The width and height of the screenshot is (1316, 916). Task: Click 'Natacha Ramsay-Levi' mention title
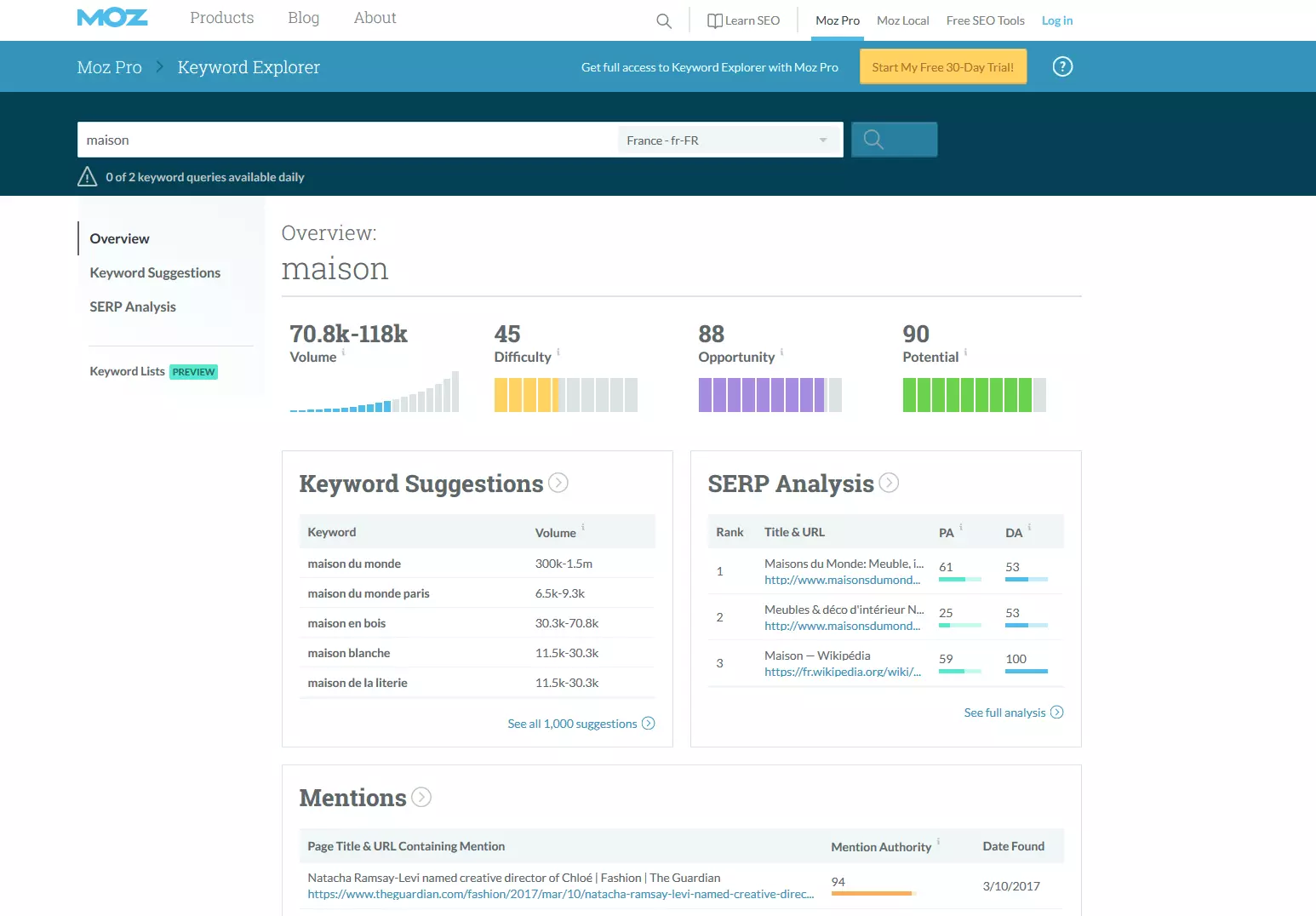(514, 878)
